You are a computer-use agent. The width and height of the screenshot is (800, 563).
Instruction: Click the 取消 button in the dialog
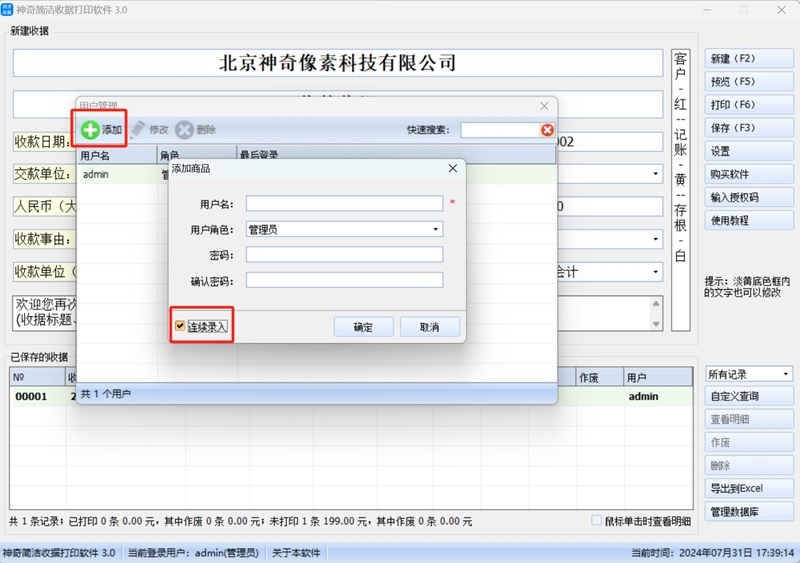coord(430,327)
